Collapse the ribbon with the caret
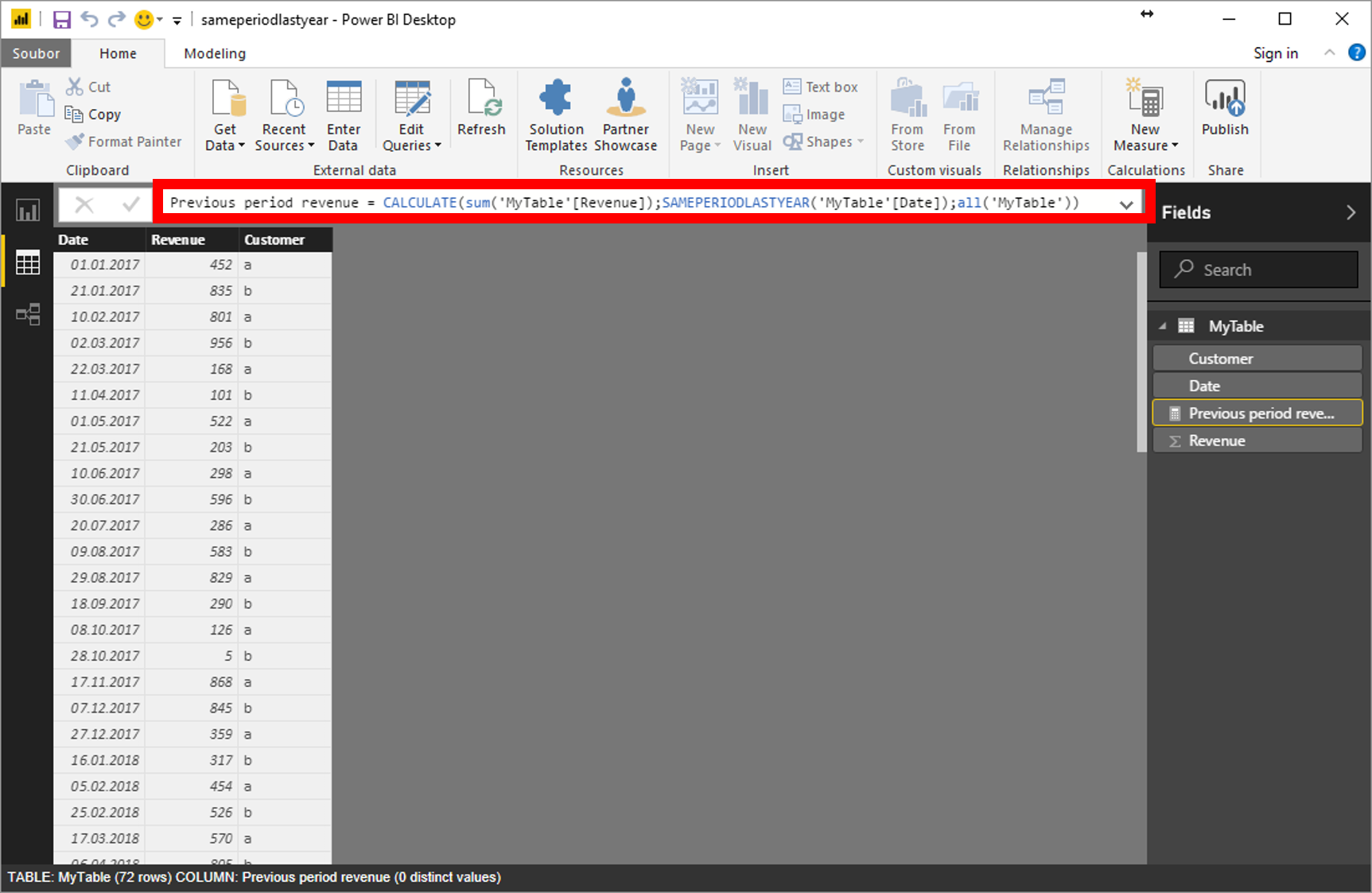The width and height of the screenshot is (1372, 893). pyautogui.click(x=1329, y=52)
